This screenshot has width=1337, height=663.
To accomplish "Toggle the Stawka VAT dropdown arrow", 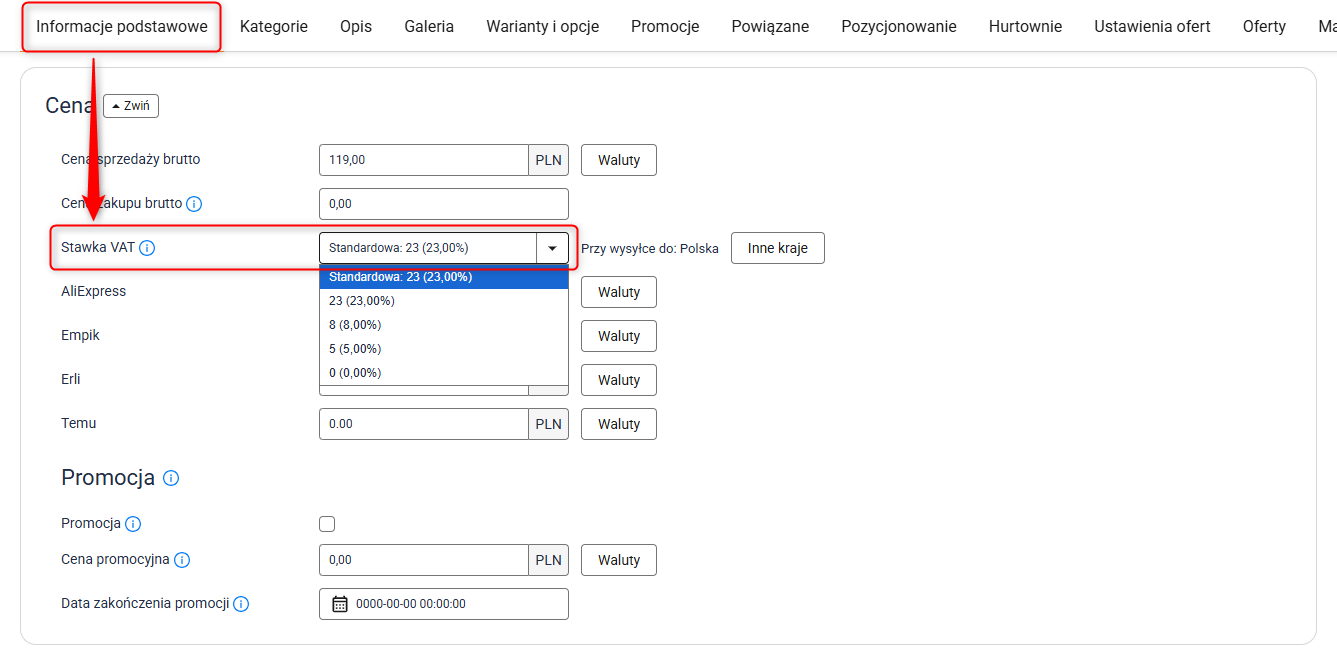I will pos(552,248).
